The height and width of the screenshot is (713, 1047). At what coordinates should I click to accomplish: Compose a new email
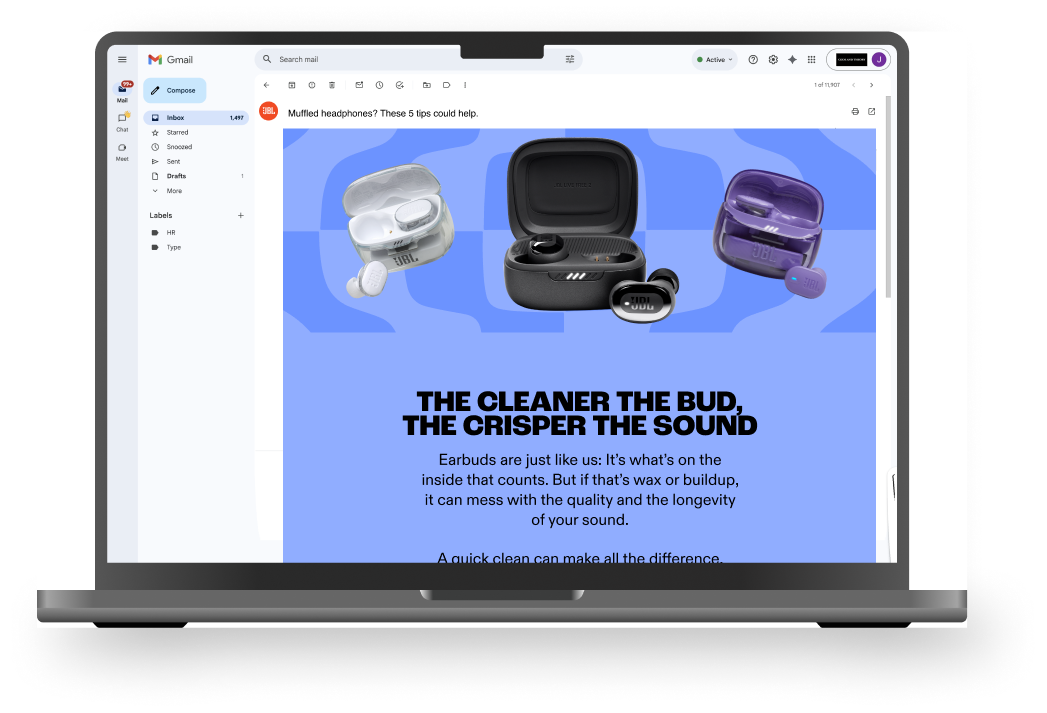click(x=174, y=90)
